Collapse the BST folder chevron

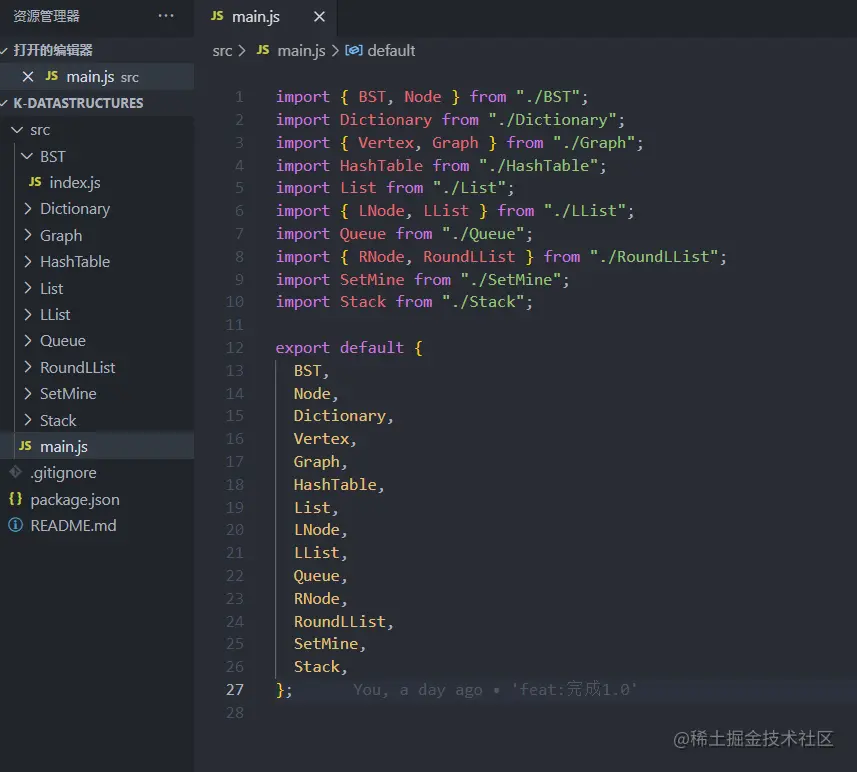(27, 156)
